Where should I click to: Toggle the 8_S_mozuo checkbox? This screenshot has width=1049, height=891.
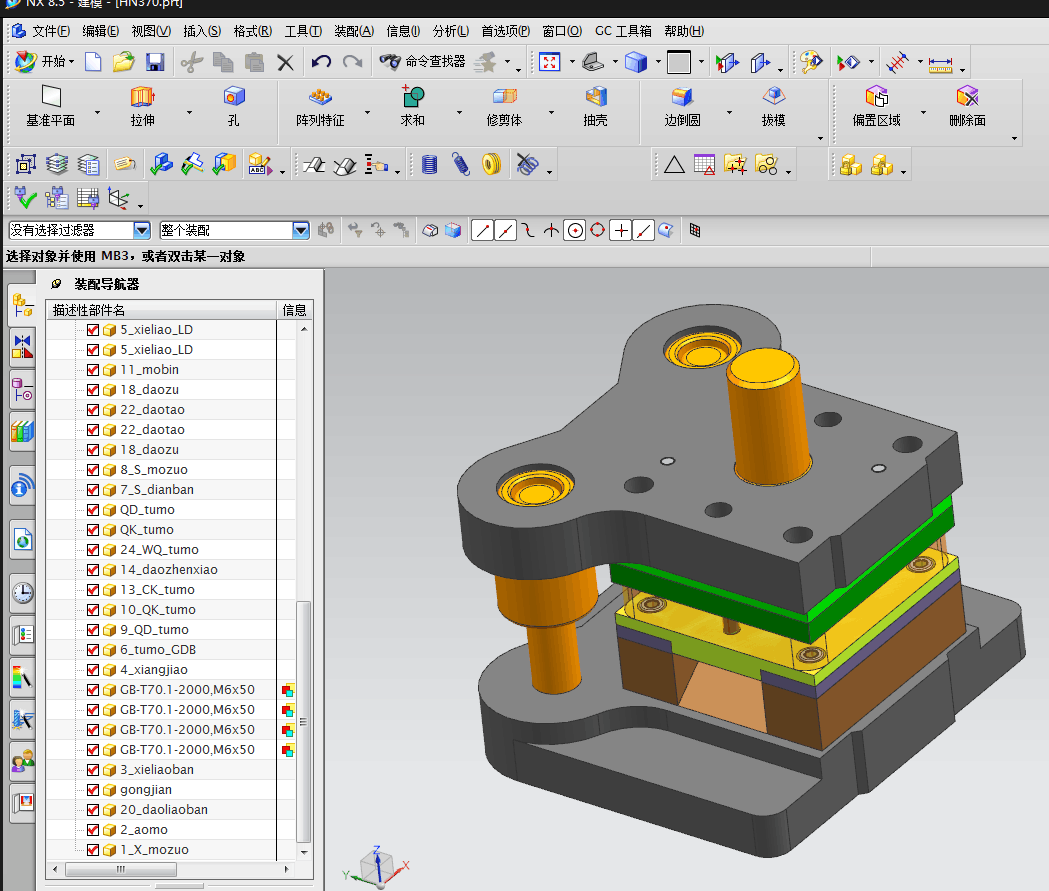(93, 470)
